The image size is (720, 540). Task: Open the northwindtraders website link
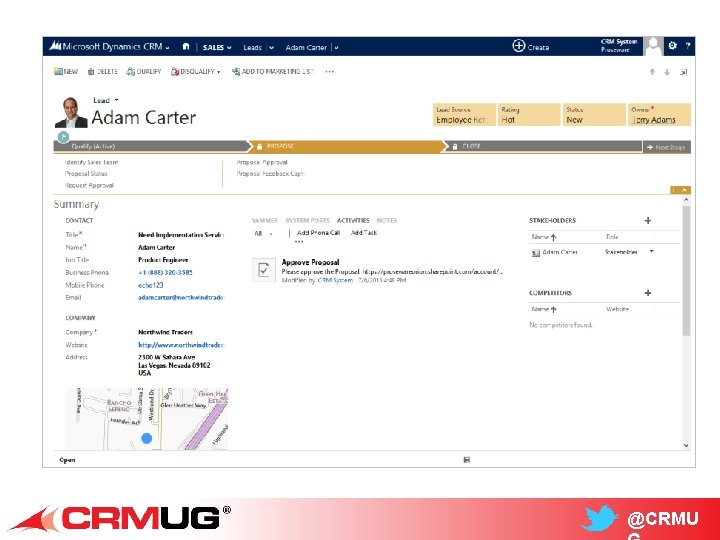coord(180,345)
